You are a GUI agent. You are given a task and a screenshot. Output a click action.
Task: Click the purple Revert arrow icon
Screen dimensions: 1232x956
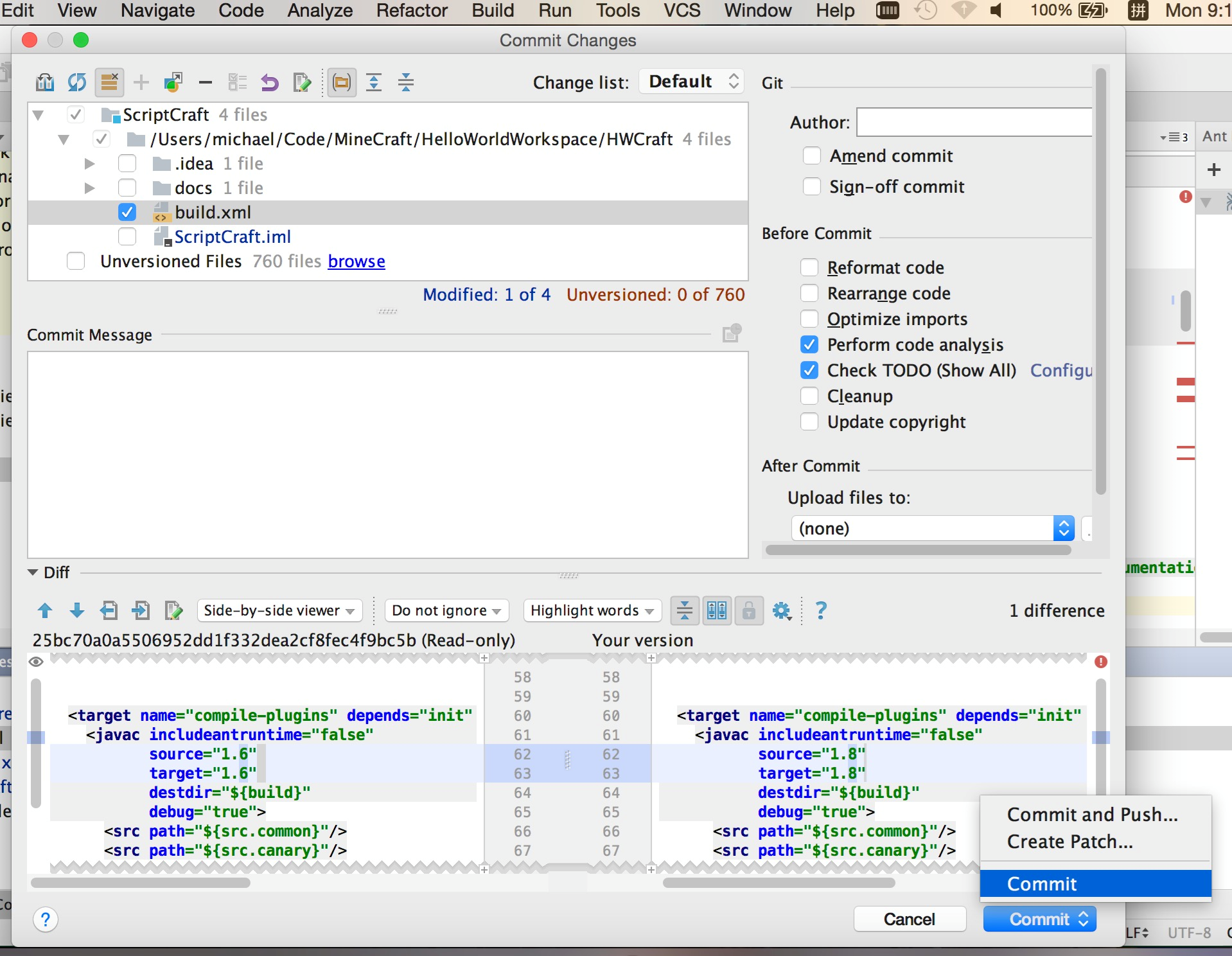pos(270,82)
